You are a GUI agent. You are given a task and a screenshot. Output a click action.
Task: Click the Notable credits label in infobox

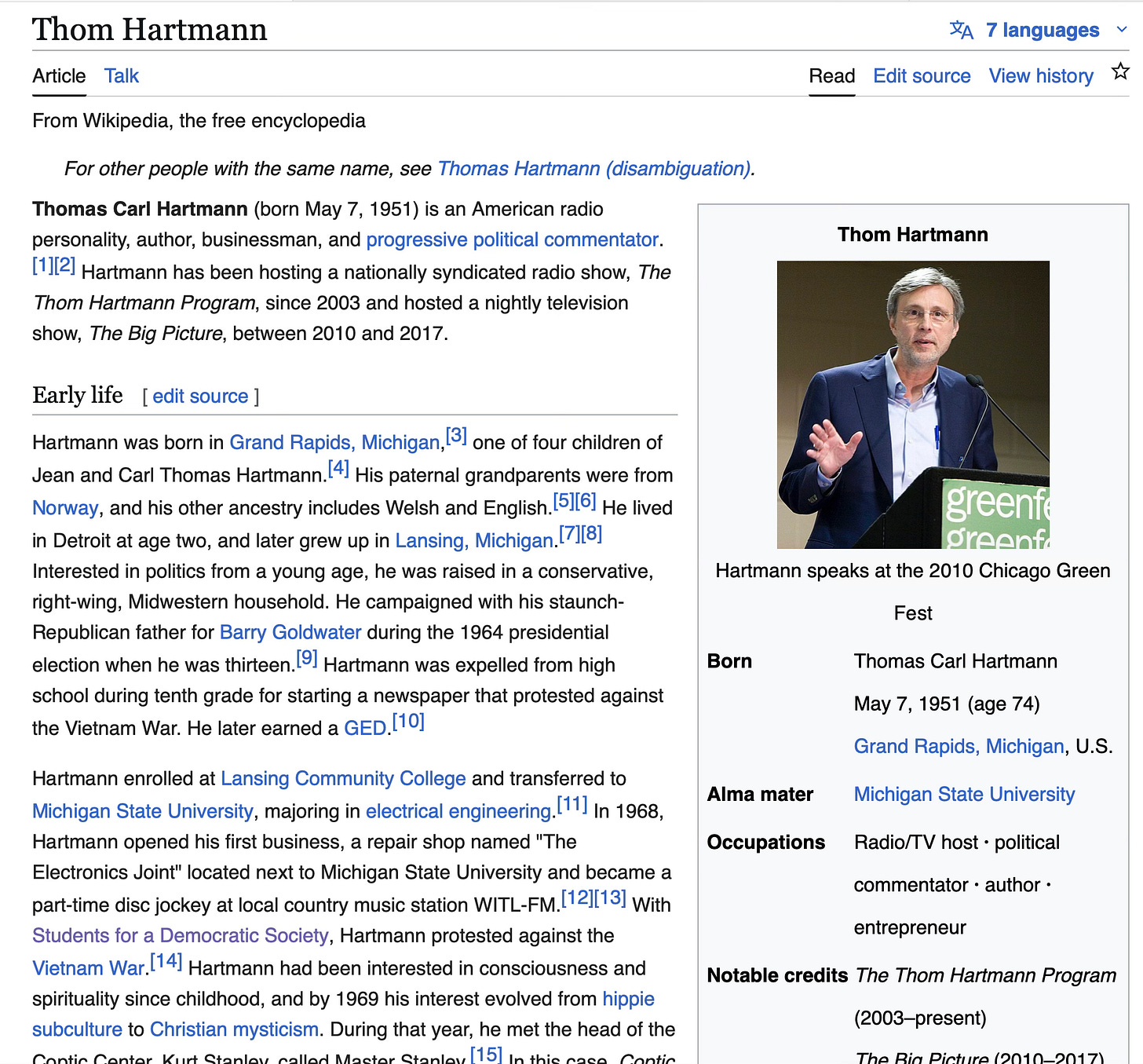[x=777, y=976]
